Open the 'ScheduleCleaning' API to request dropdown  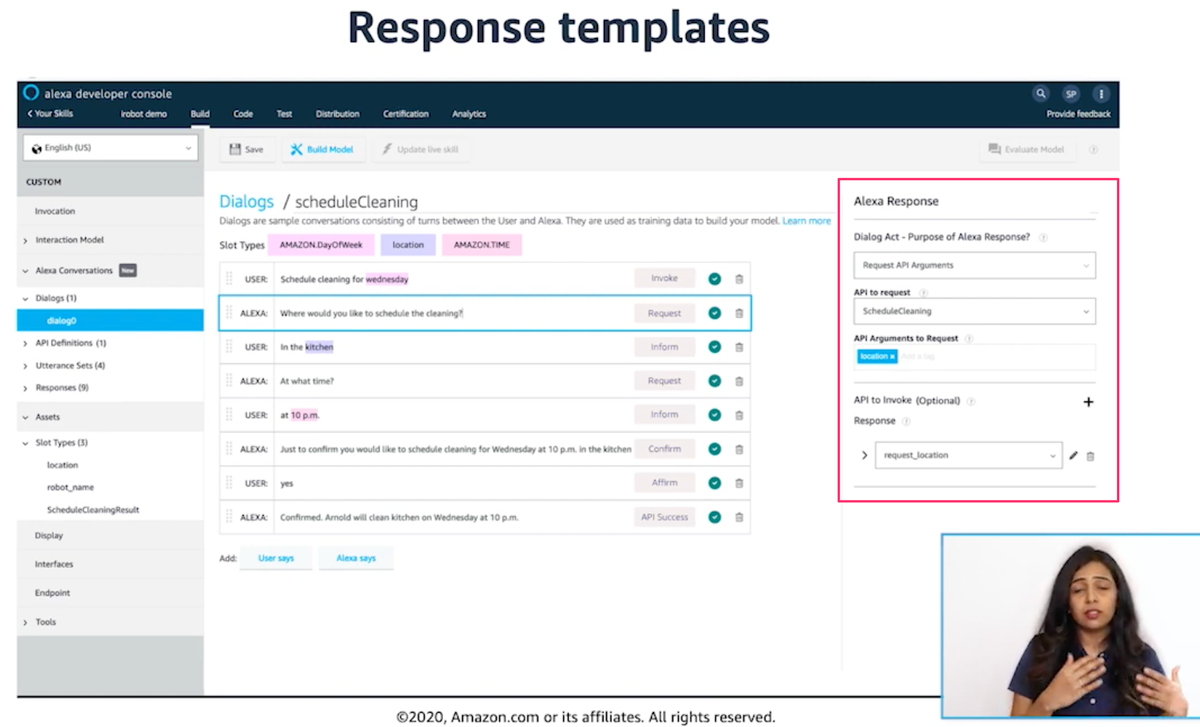coord(974,311)
